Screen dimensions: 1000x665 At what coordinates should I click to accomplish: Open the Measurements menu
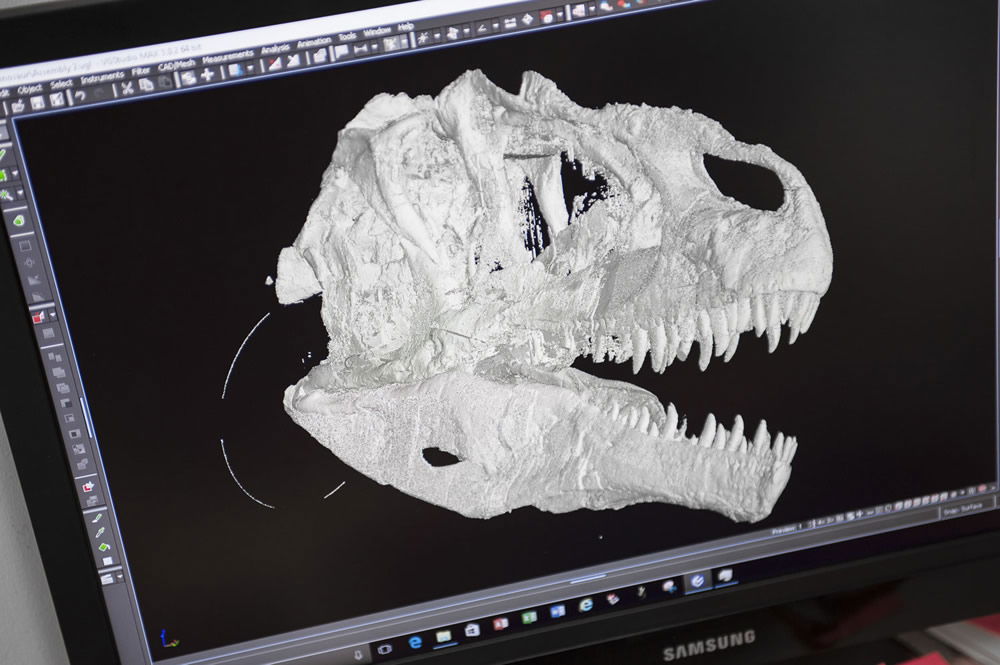point(228,57)
